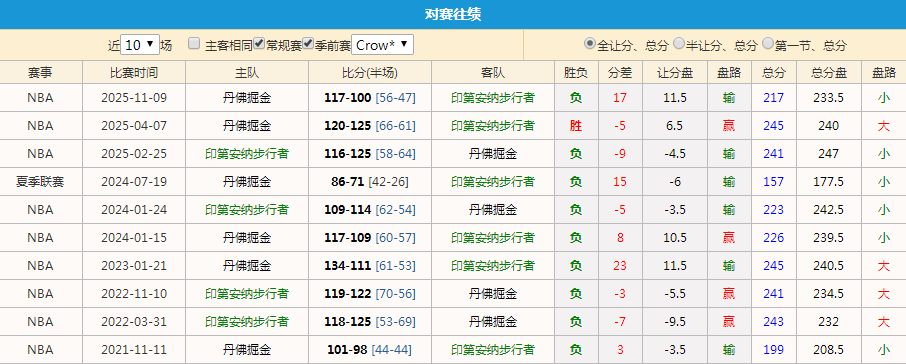Click the handicap value 10.5
The image size is (906, 364).
(x=675, y=237)
